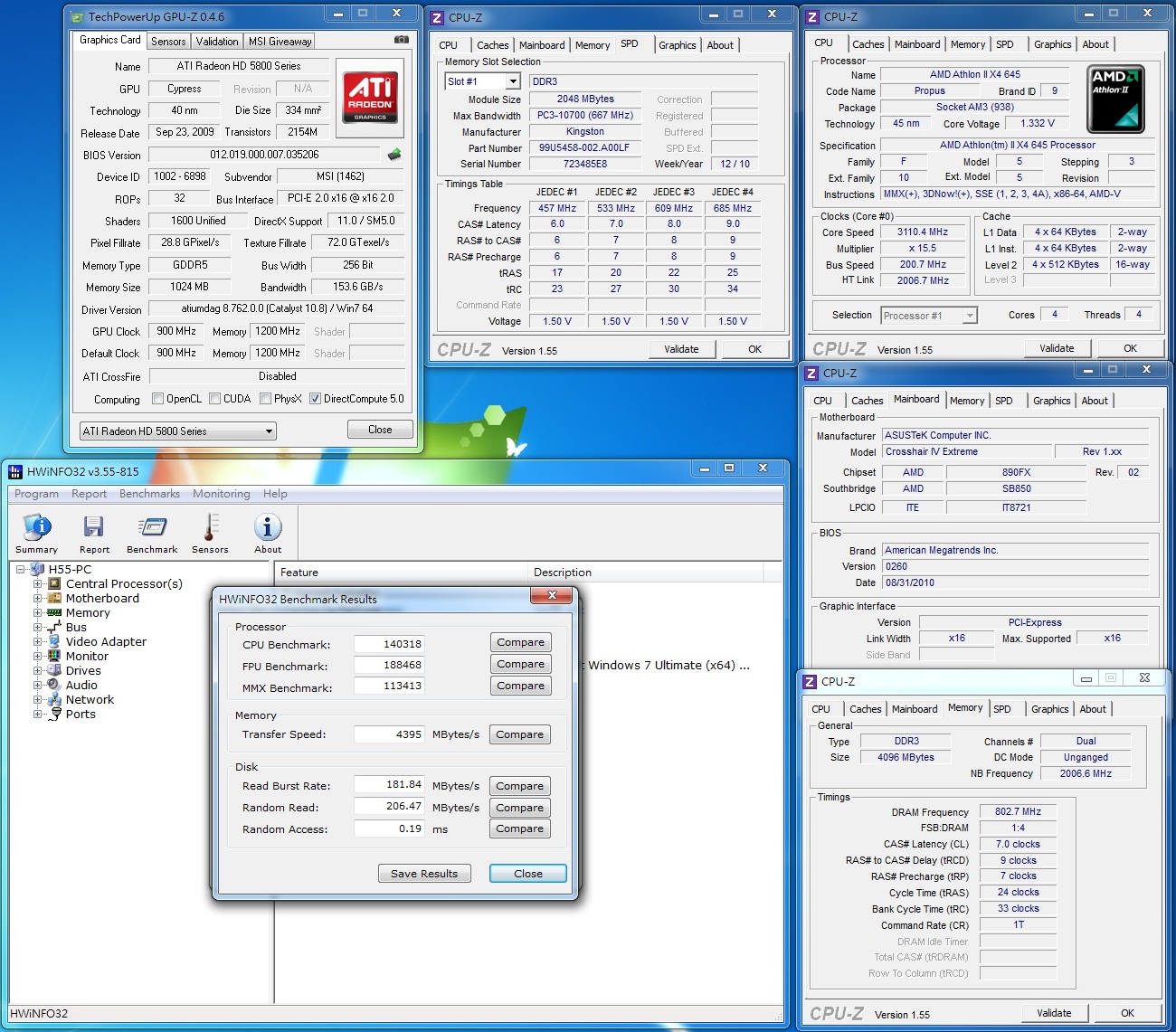Click the AMD Athlon II logo in CPU-Z
Image resolution: width=1176 pixels, height=1032 pixels.
[1115, 99]
